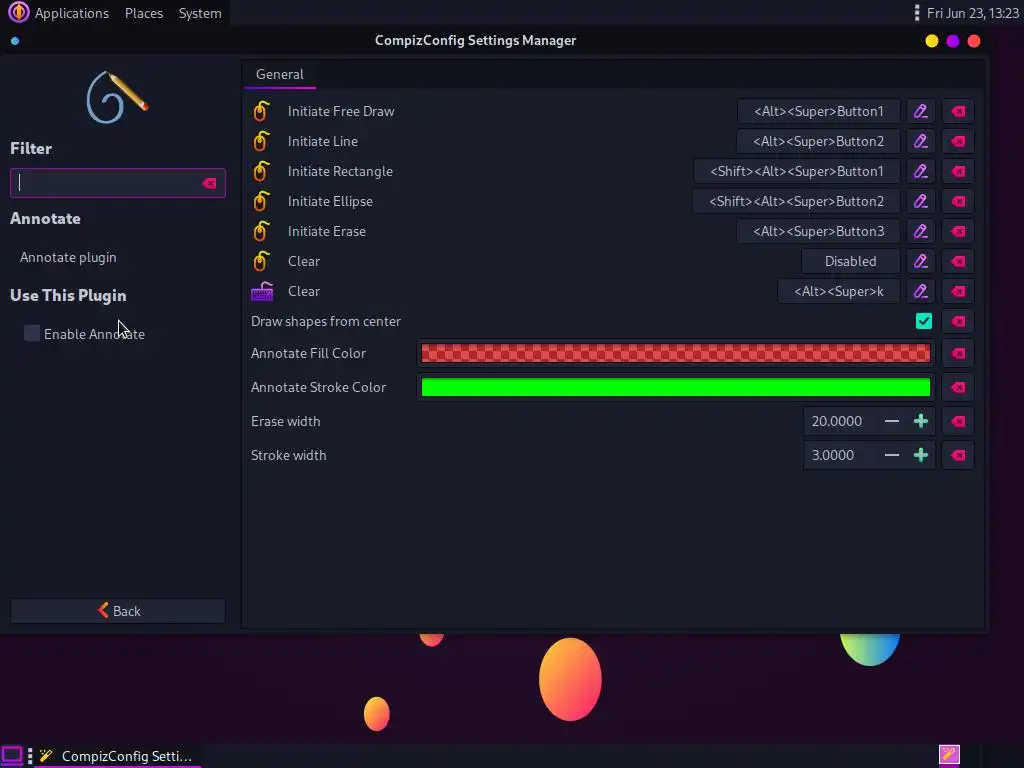Edit the Initiate Erase binding
Screen dimensions: 1024x768
point(921,231)
